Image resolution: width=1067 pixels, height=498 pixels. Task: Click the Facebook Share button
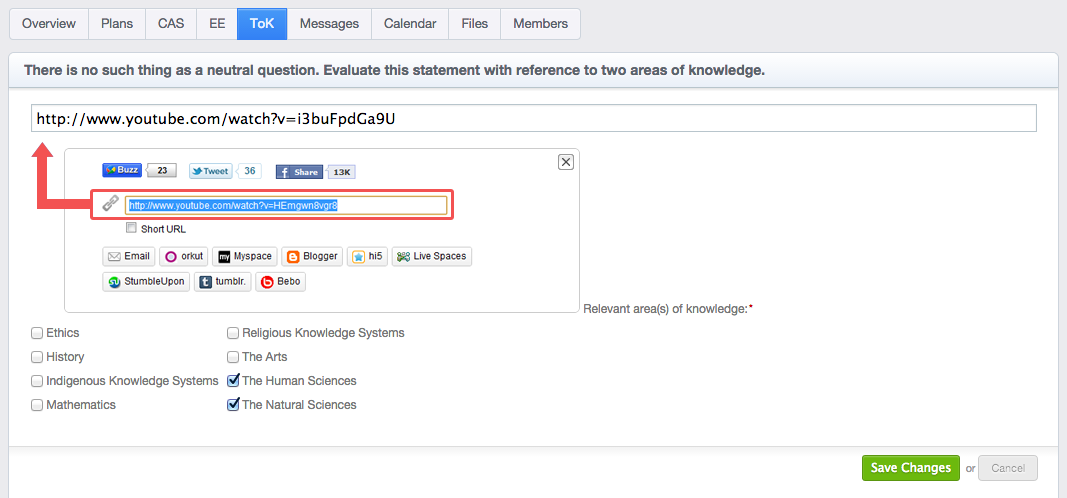click(x=299, y=172)
